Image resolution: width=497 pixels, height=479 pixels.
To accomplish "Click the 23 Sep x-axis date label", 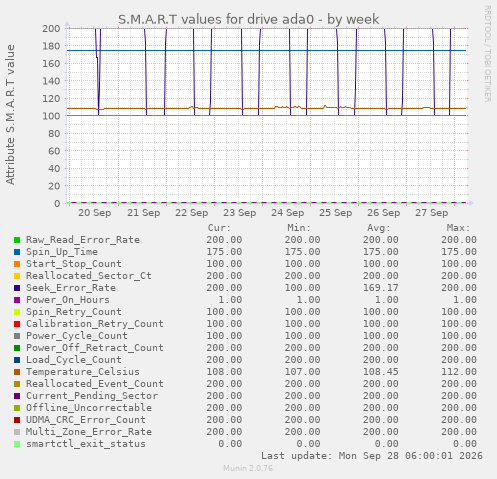I will 240,213.
